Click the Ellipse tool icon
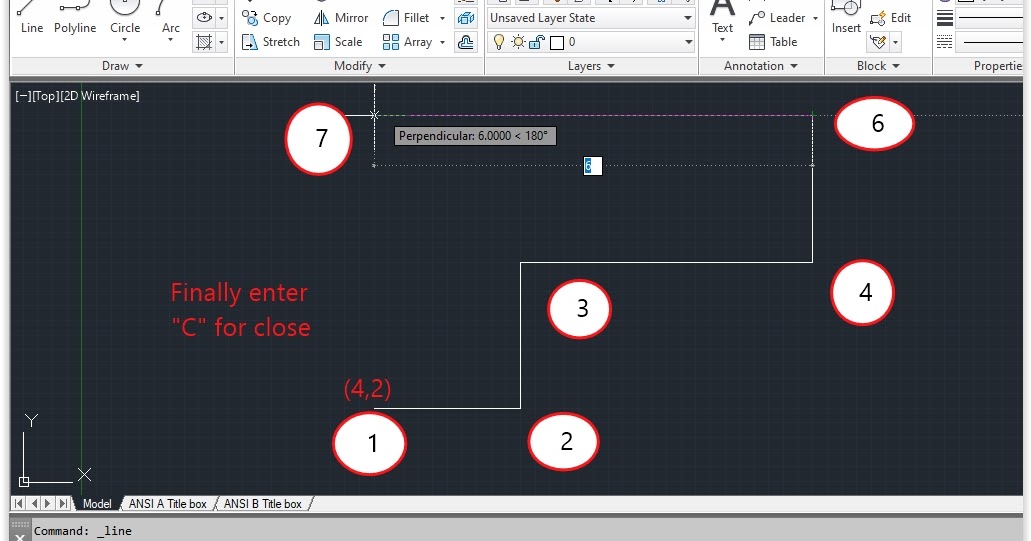The image size is (1031, 541). [x=204, y=18]
